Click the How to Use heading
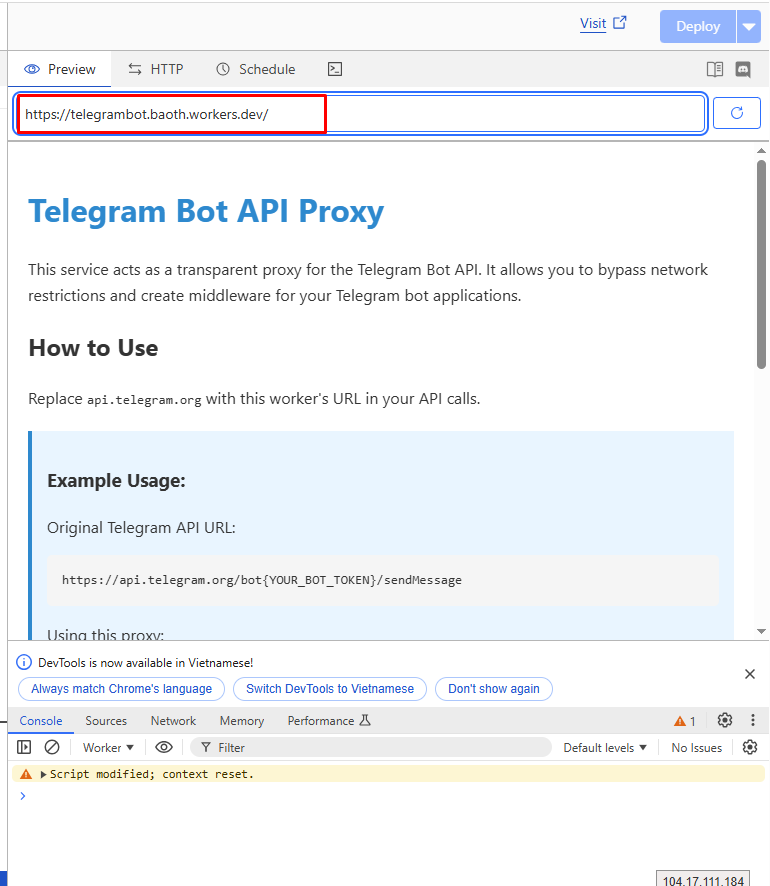This screenshot has width=770, height=886. 93,348
